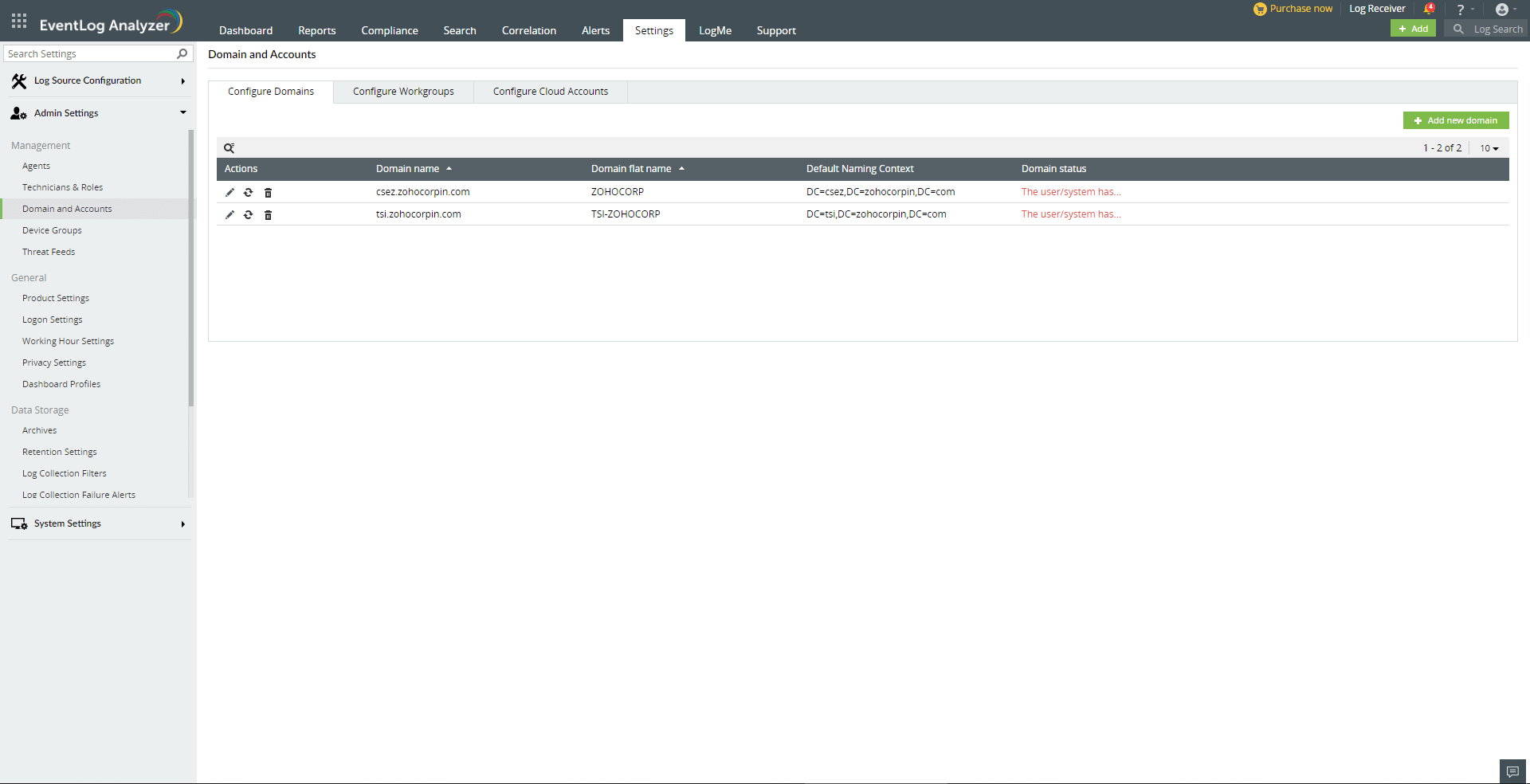Image resolution: width=1530 pixels, height=784 pixels.
Task: Click the Search Settings input field
Action: (x=90, y=53)
